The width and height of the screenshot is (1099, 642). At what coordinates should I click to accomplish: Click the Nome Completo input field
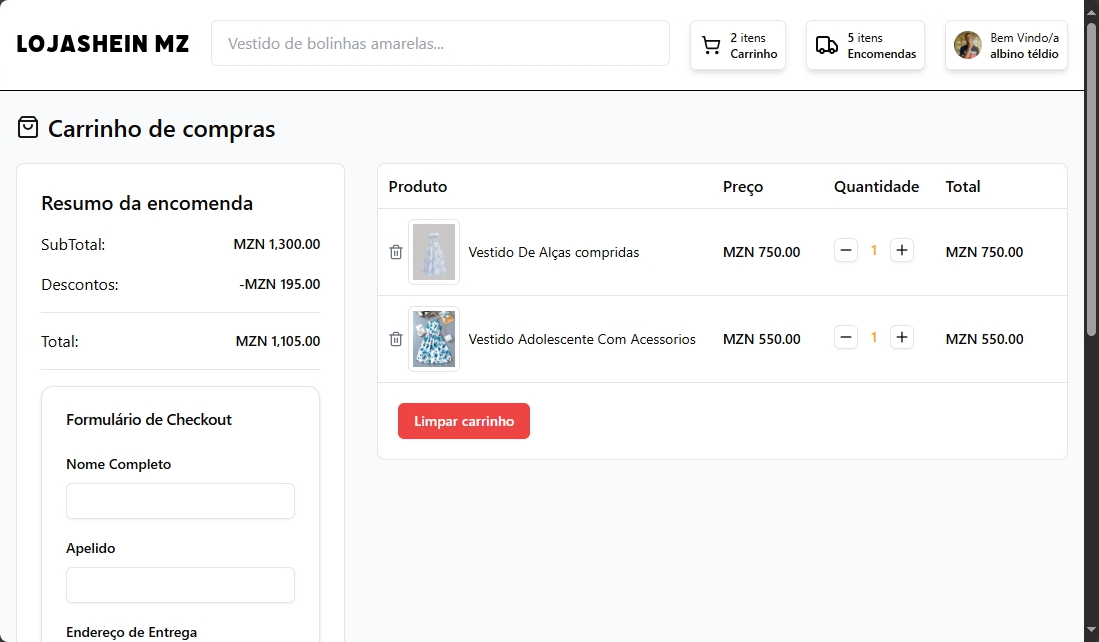click(180, 501)
